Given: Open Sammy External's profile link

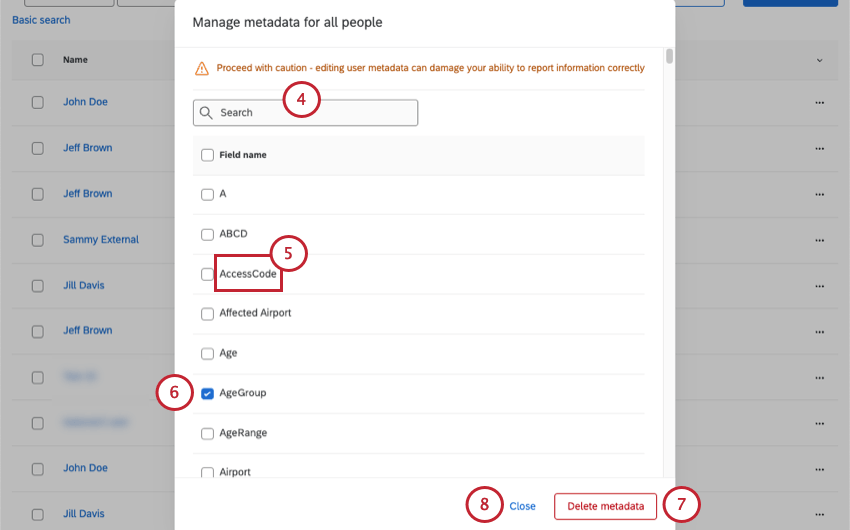Looking at the screenshot, I should (x=100, y=240).
